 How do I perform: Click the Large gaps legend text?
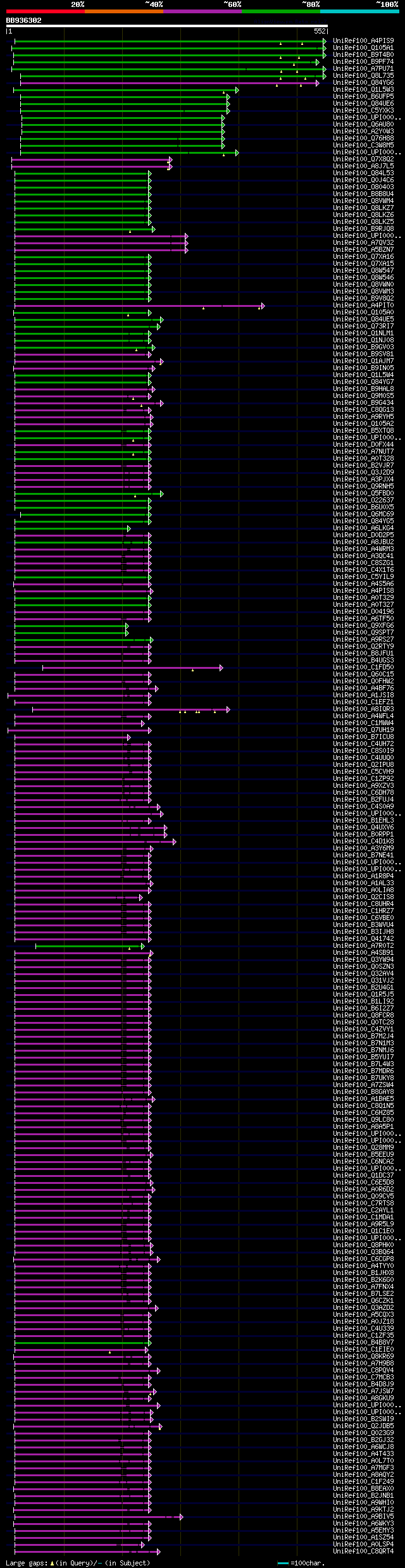[x=78, y=1563]
